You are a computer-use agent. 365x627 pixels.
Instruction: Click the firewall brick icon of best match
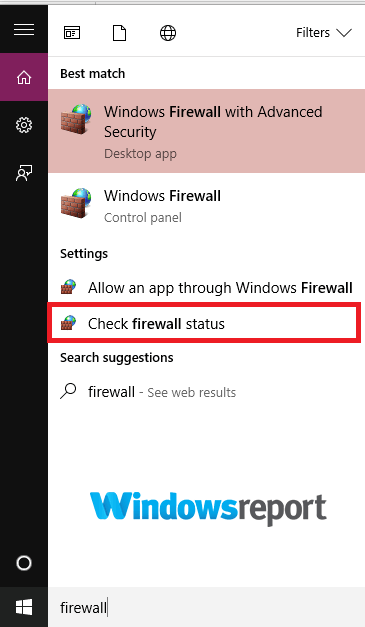point(76,119)
